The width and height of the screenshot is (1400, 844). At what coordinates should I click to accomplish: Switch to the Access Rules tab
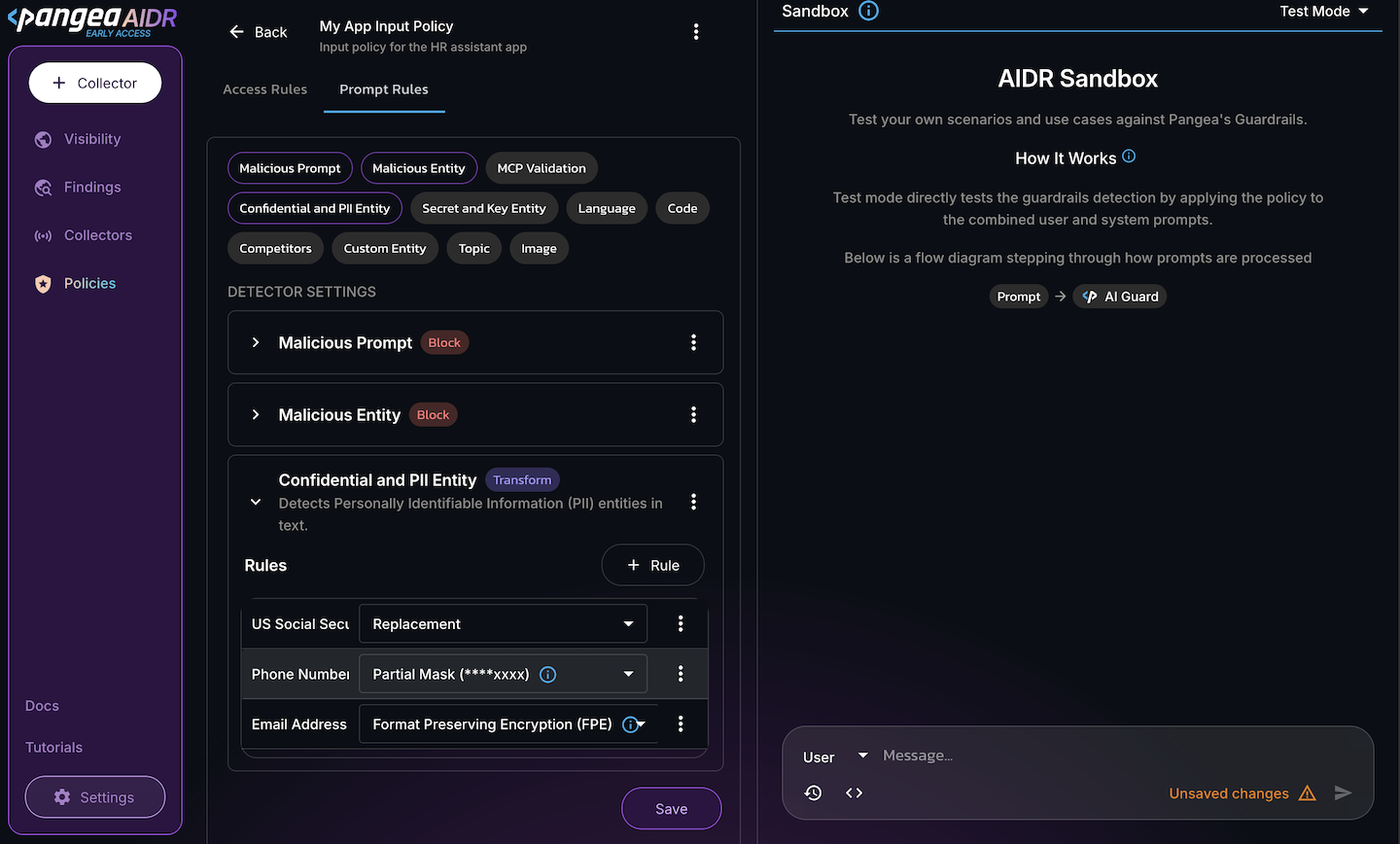click(264, 89)
